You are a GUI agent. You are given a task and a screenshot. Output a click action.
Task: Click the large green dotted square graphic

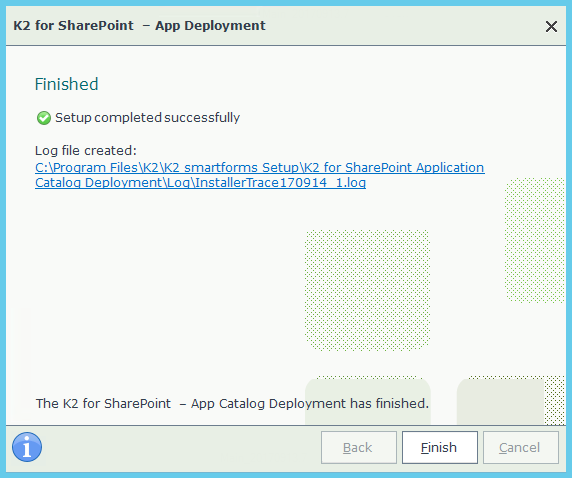click(x=367, y=290)
